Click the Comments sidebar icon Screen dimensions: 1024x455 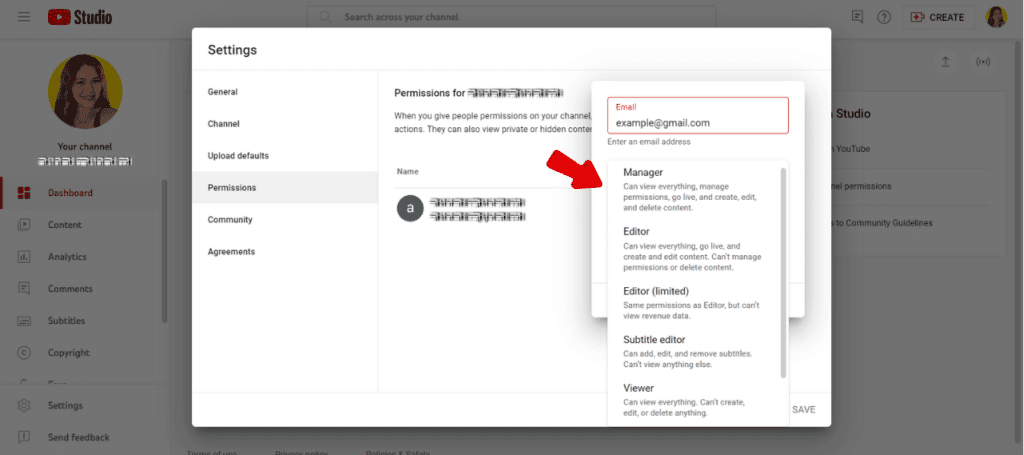[25, 289]
